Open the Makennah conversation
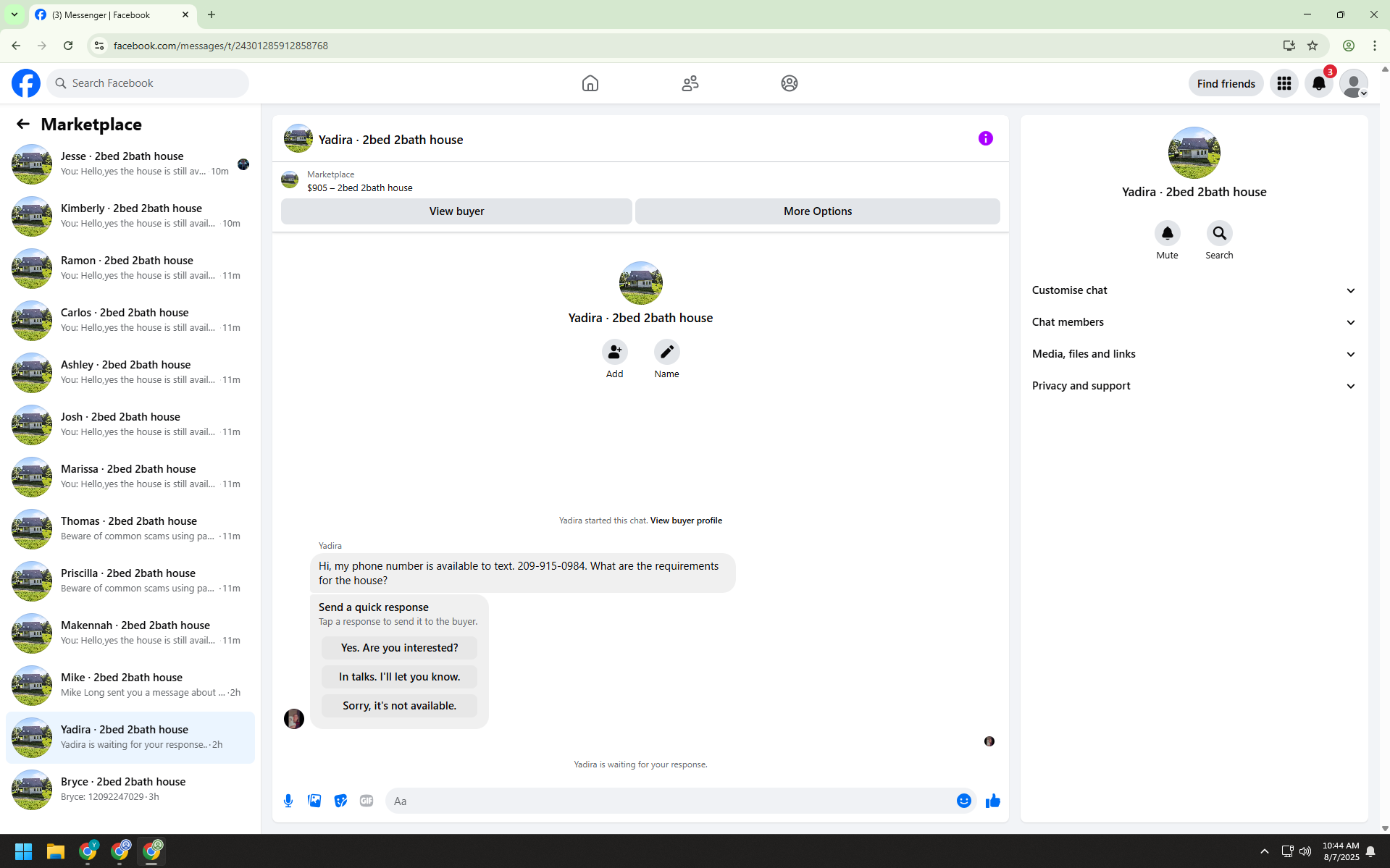1390x868 pixels. [130, 633]
